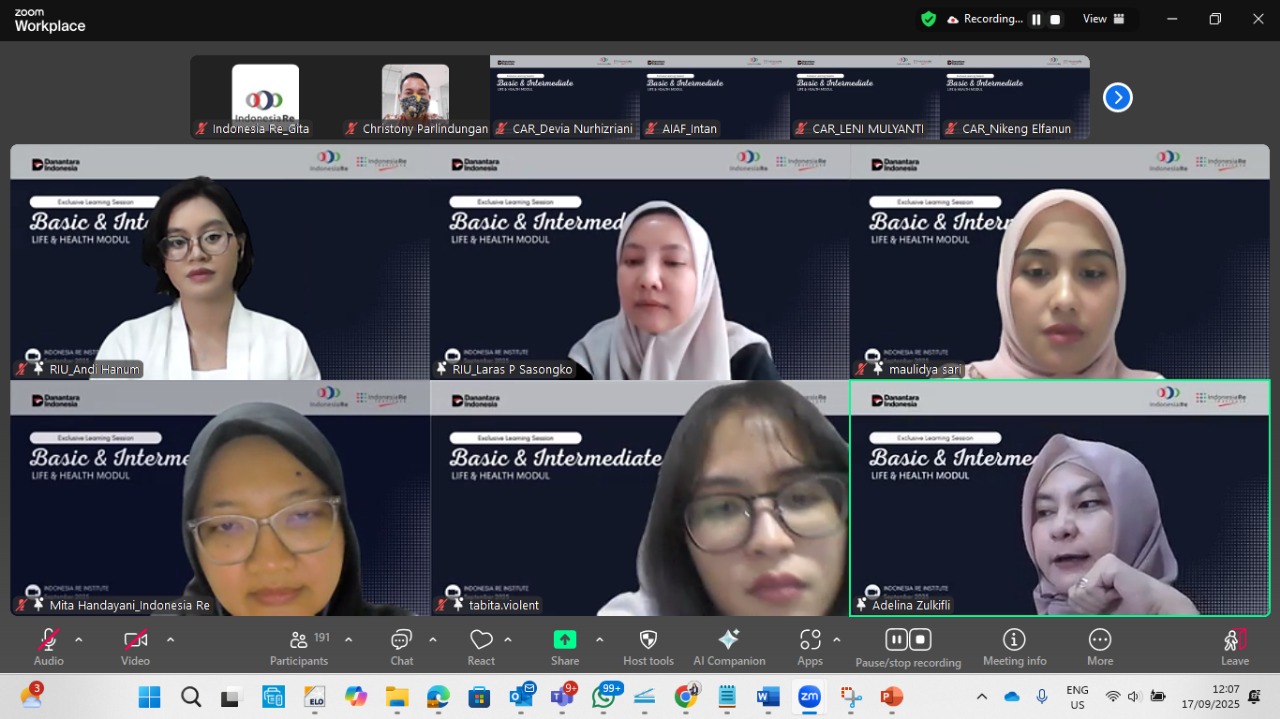This screenshot has height=719, width=1280.
Task: Open WhatsApp from the taskbar
Action: tap(604, 696)
